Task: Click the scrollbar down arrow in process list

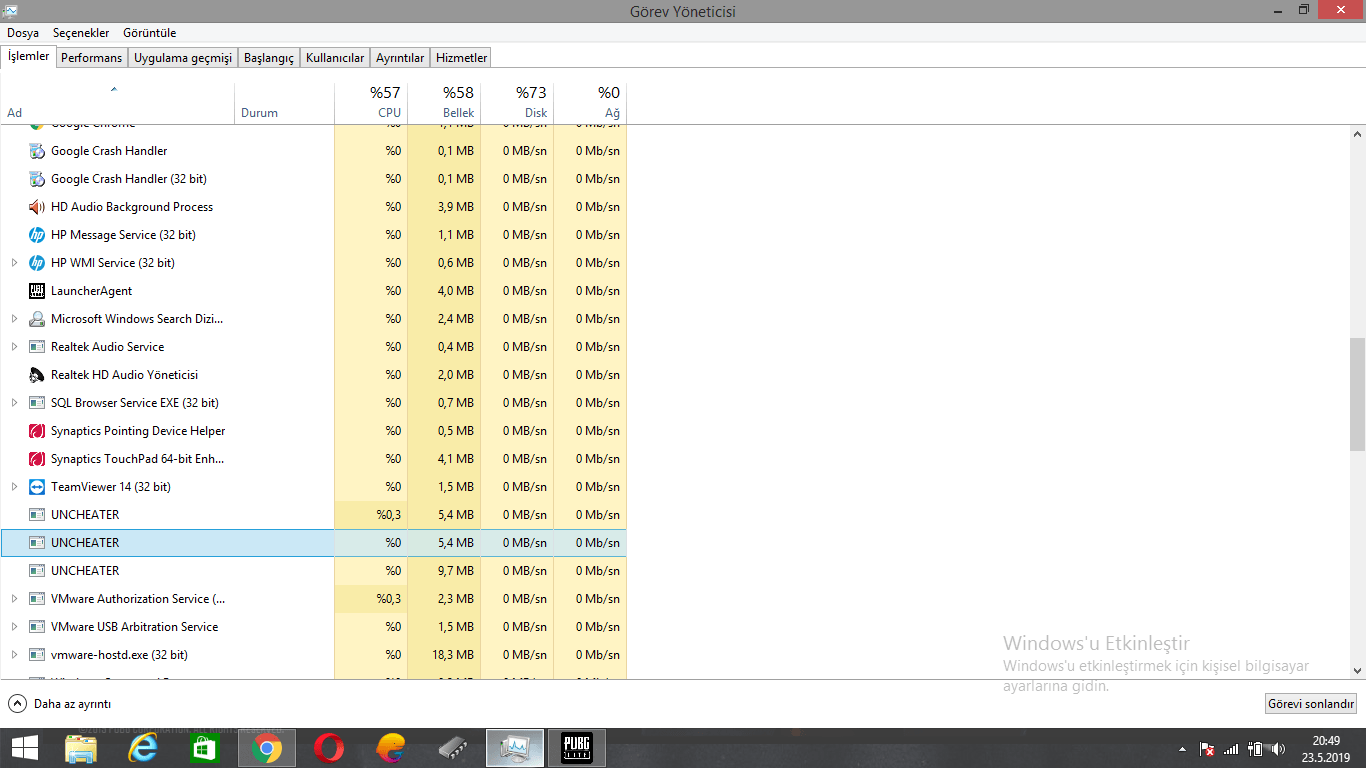Action: click(x=1357, y=671)
